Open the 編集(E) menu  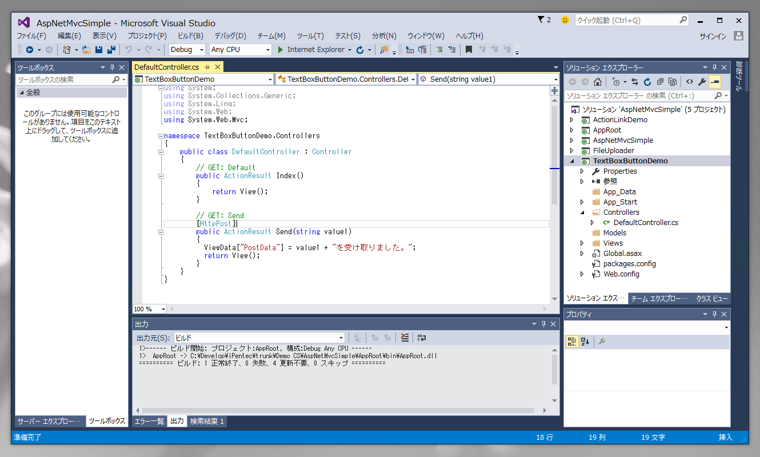[x=69, y=36]
